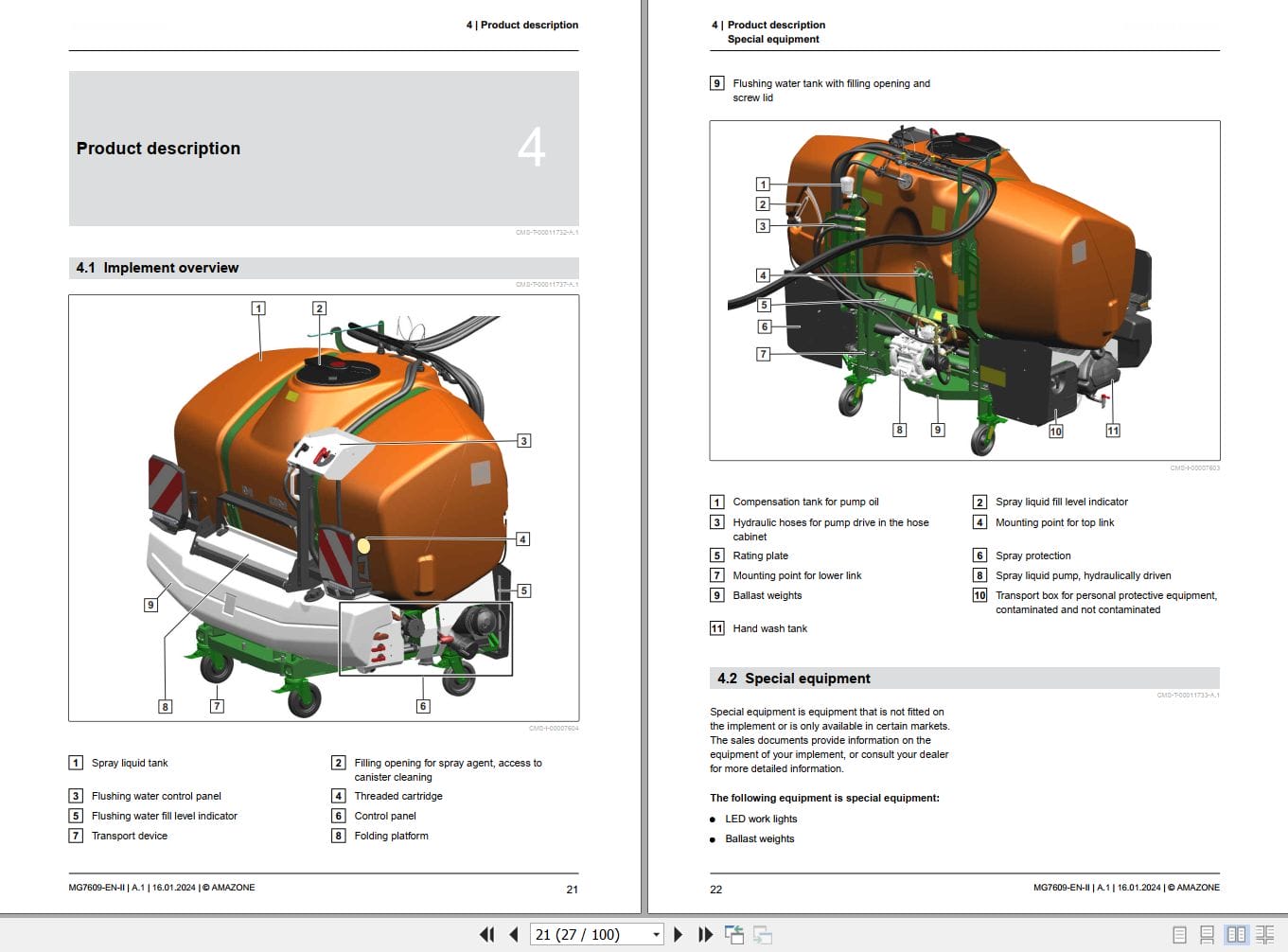Image resolution: width=1288 pixels, height=952 pixels.
Task: Click 'Spray liquid pump, hydraulically driven' entry
Action: [1084, 575]
